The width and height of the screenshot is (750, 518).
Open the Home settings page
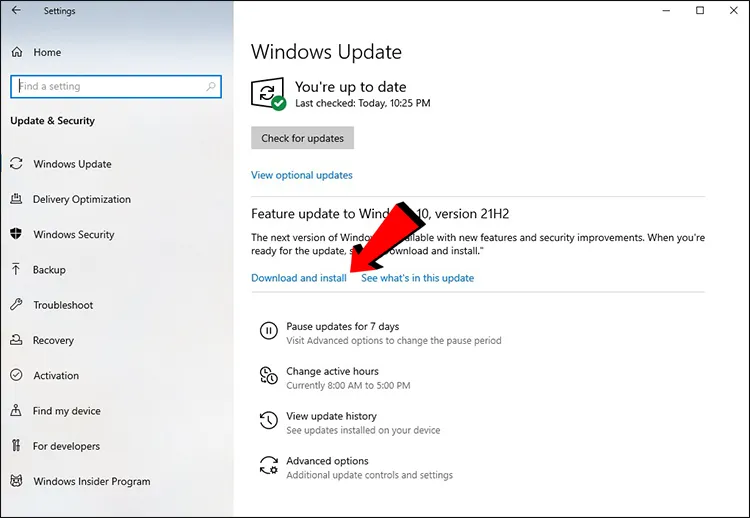(x=47, y=52)
